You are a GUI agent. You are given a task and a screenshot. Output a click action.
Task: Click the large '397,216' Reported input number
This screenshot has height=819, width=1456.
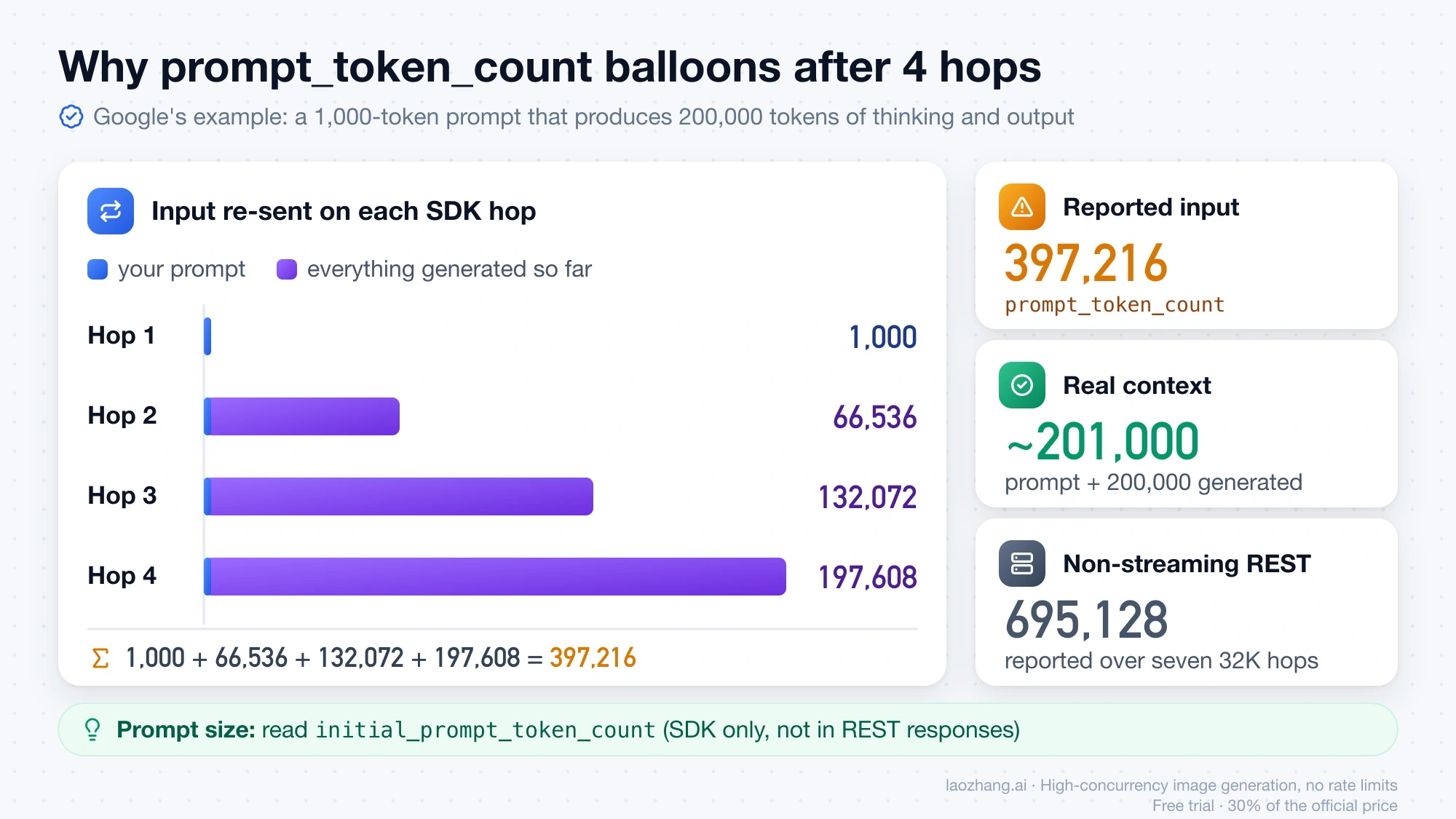(1086, 264)
